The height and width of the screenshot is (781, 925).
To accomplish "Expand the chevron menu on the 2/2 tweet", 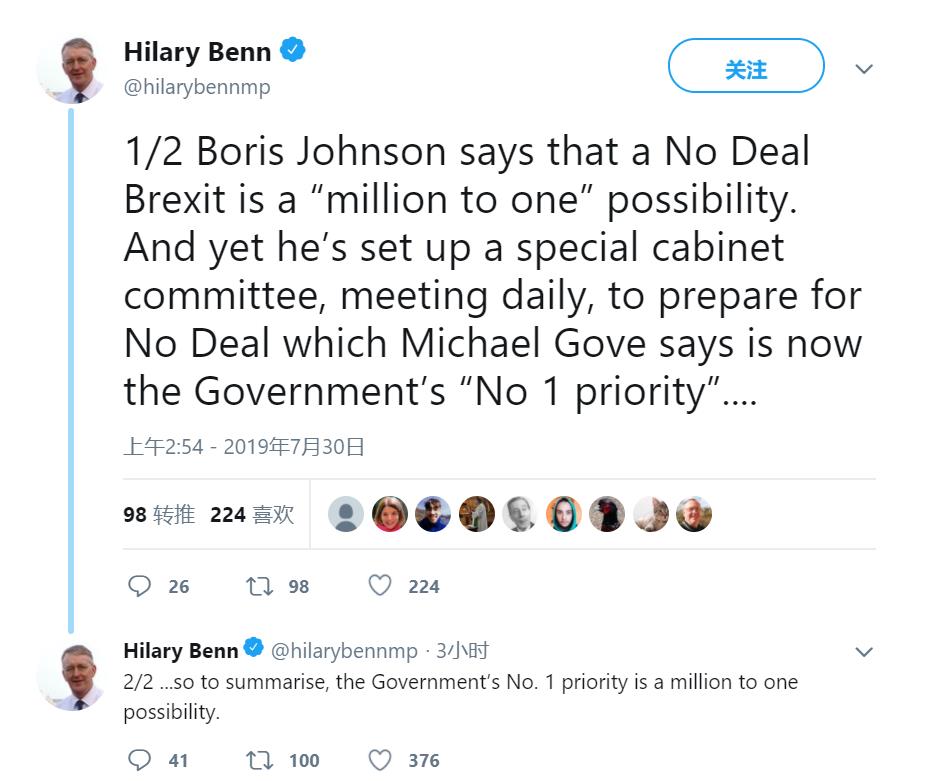I will [864, 652].
